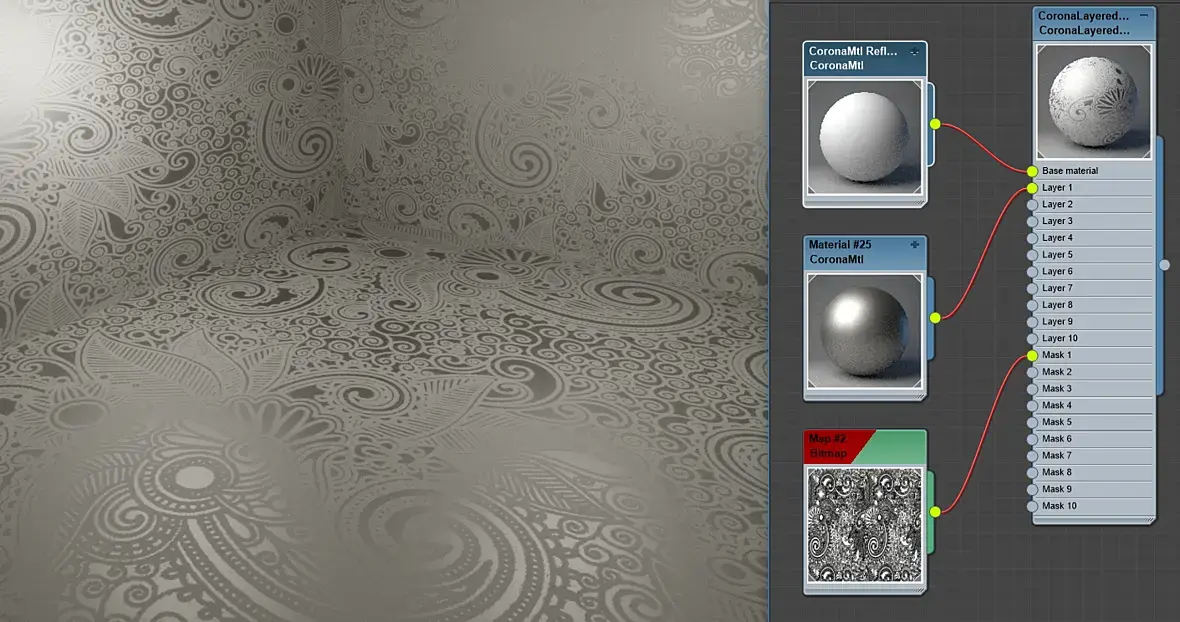This screenshot has height=622, width=1180.
Task: Click output socket of Map #2 Bitmap
Action: coord(935,511)
